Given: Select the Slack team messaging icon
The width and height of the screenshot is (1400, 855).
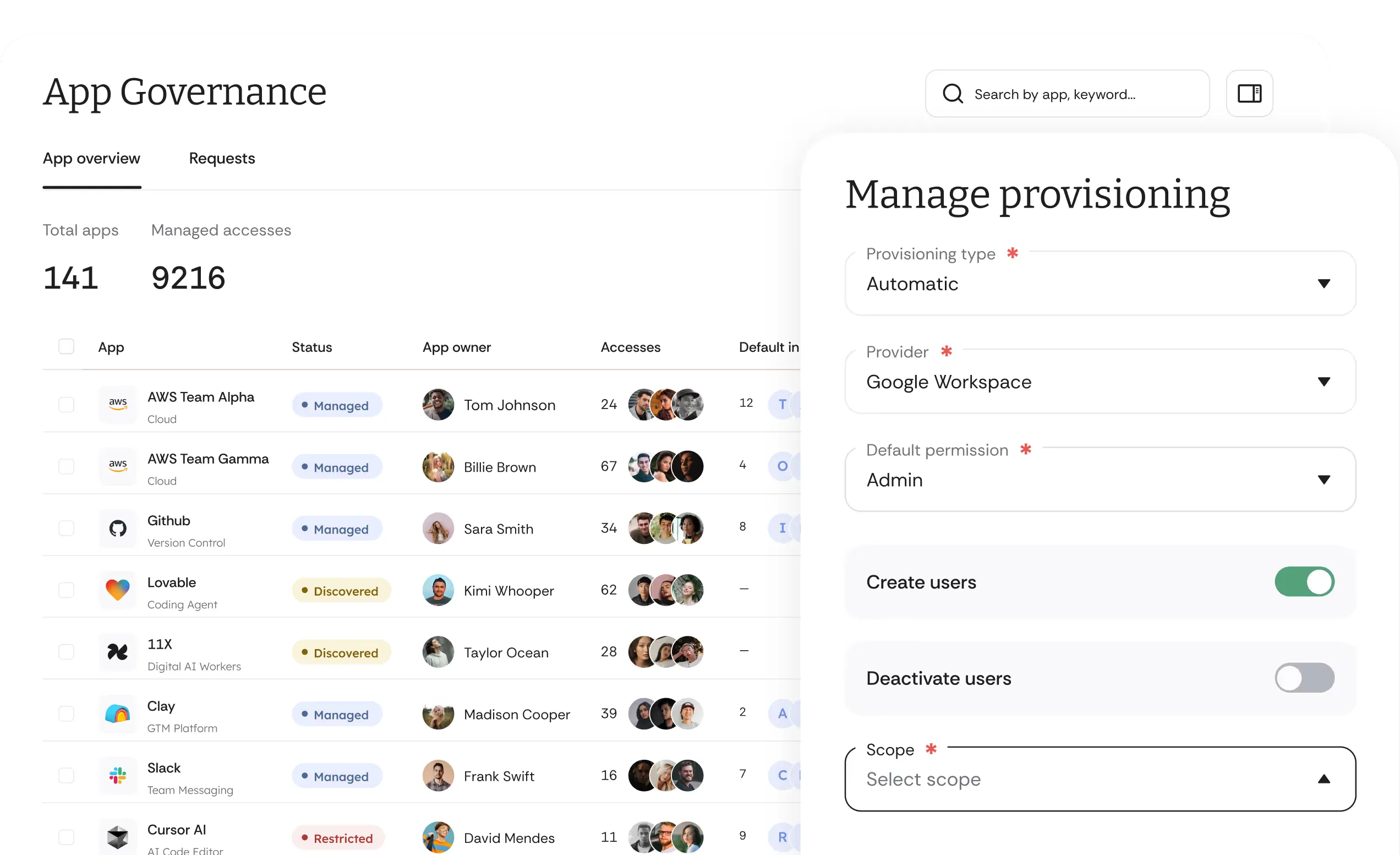Looking at the screenshot, I should tap(118, 775).
